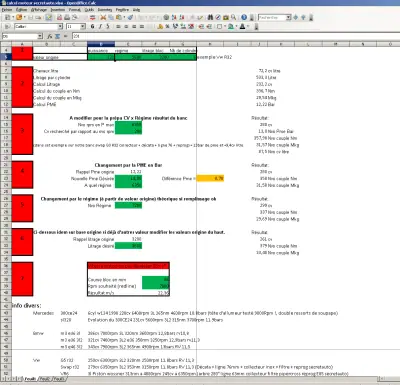Image resolution: width=400 pixels, height=385 pixels.
Task: Toggle horizontal center alignment
Action: [126, 26]
